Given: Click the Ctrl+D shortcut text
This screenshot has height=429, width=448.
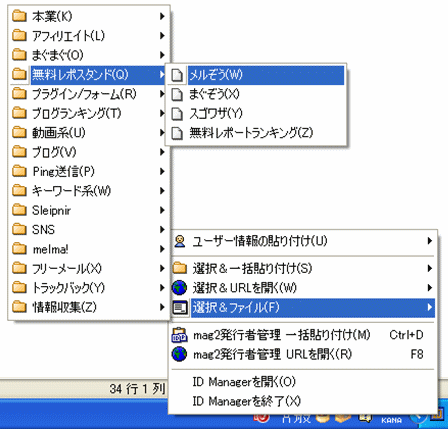Looking at the screenshot, I should click(406, 334).
